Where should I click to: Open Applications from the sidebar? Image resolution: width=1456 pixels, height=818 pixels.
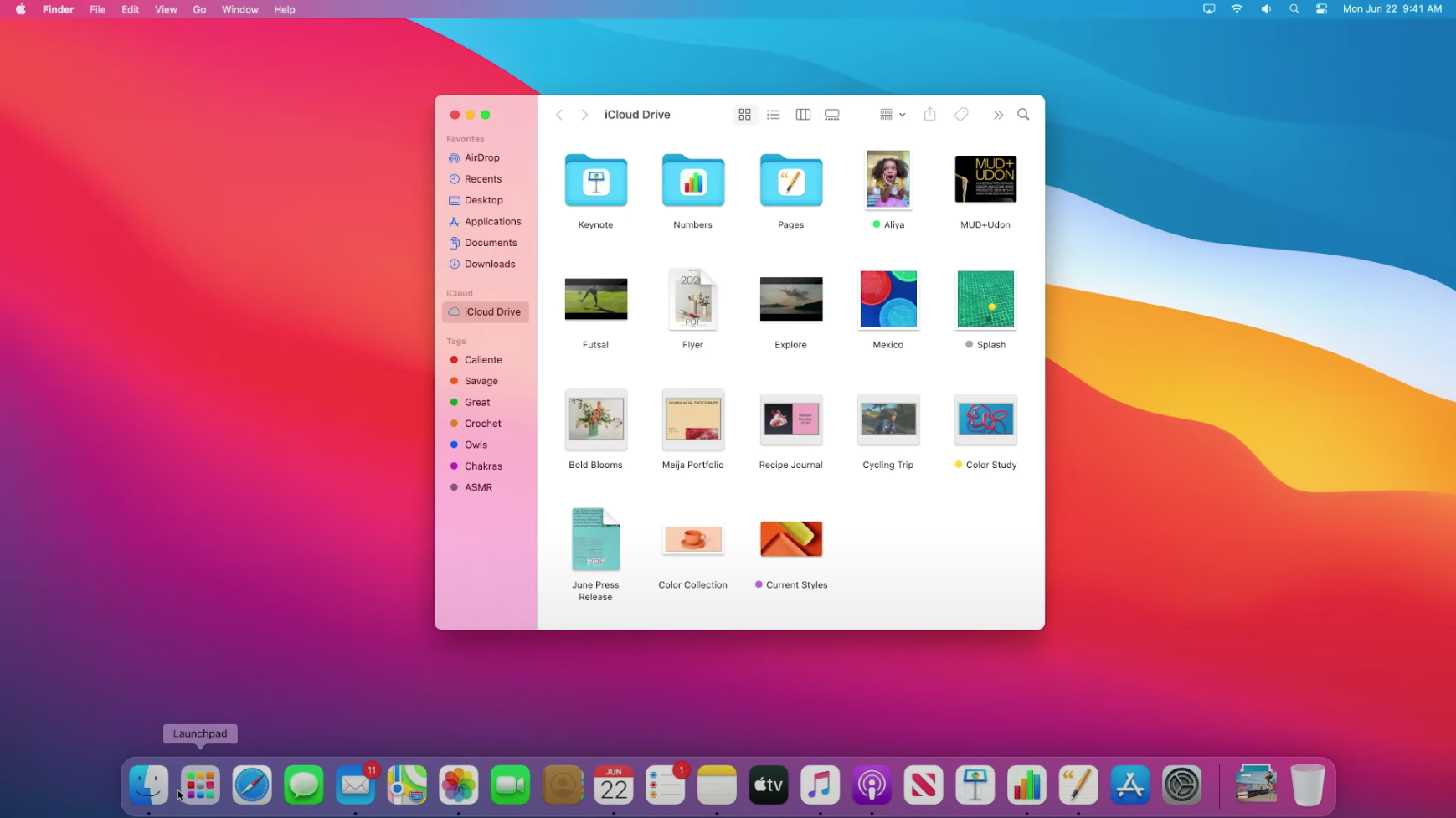coord(492,221)
